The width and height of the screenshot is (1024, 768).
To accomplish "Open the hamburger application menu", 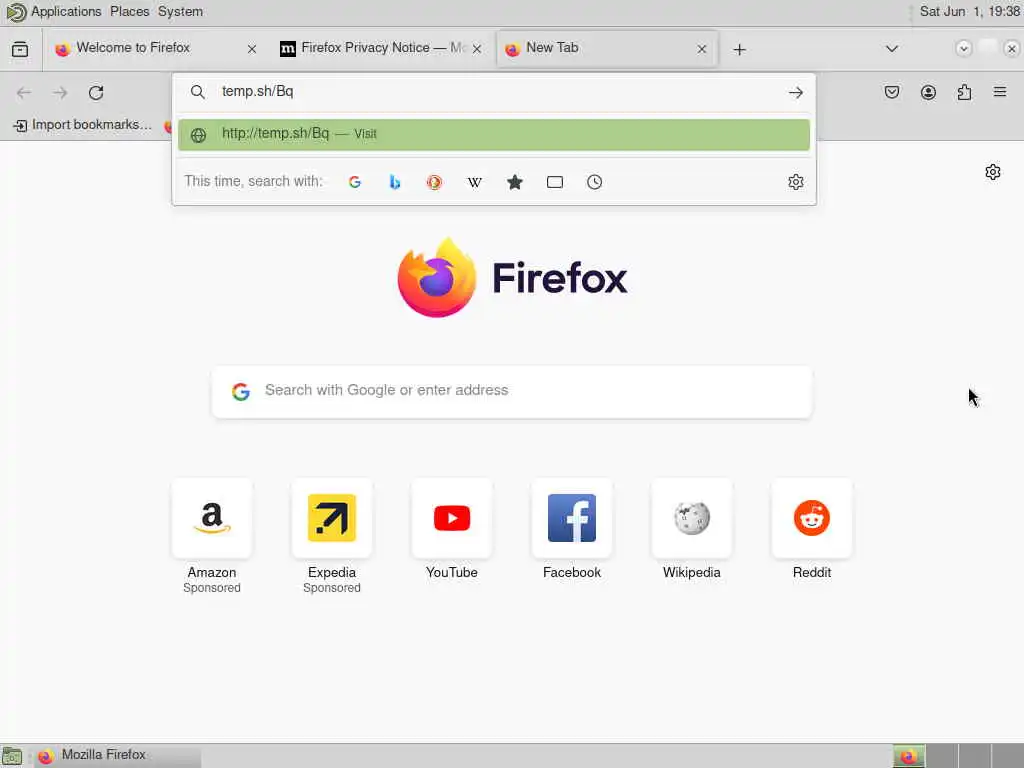I will 1000,92.
